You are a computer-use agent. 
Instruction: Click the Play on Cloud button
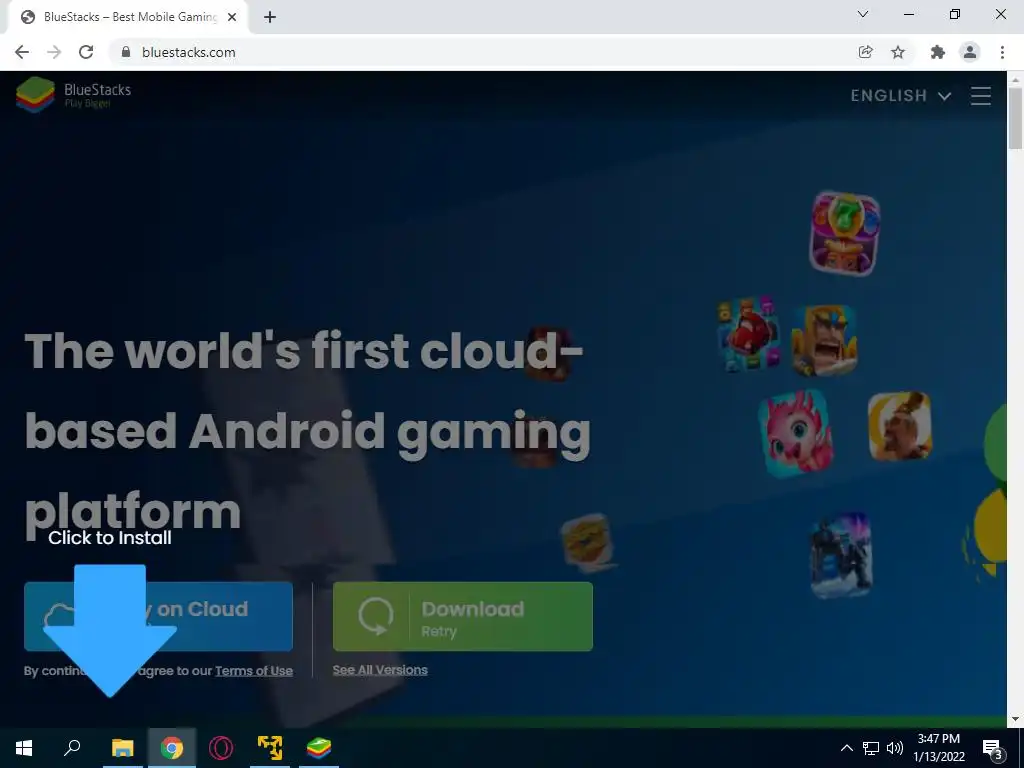tap(158, 616)
